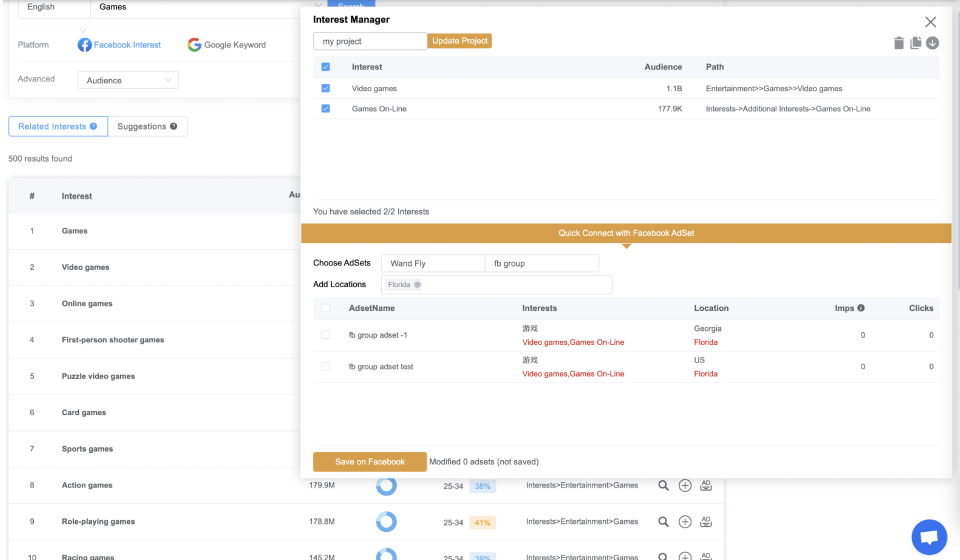Click the 500 results found text

(x=40, y=159)
